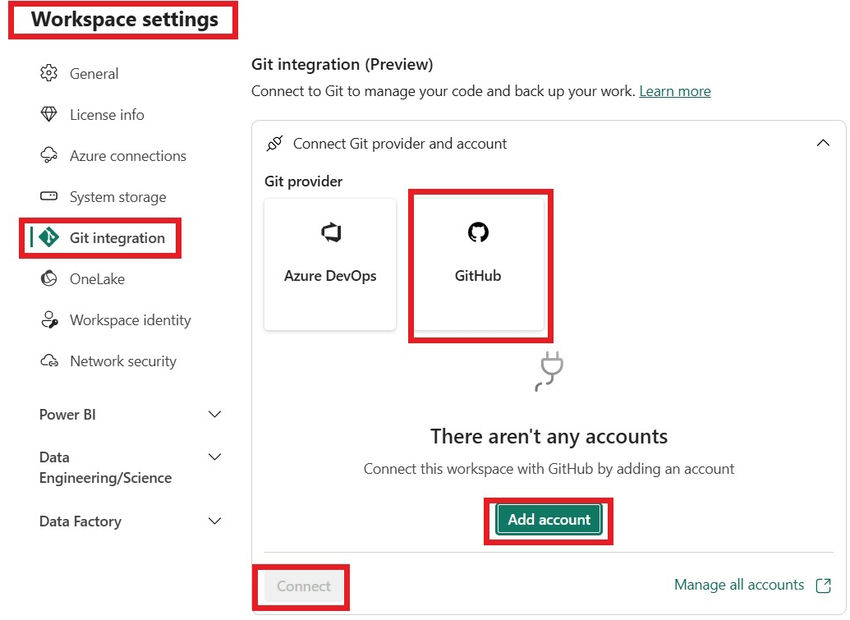The image size is (850, 620).
Task: Click the OneLake icon in sidebar
Action: point(48,279)
